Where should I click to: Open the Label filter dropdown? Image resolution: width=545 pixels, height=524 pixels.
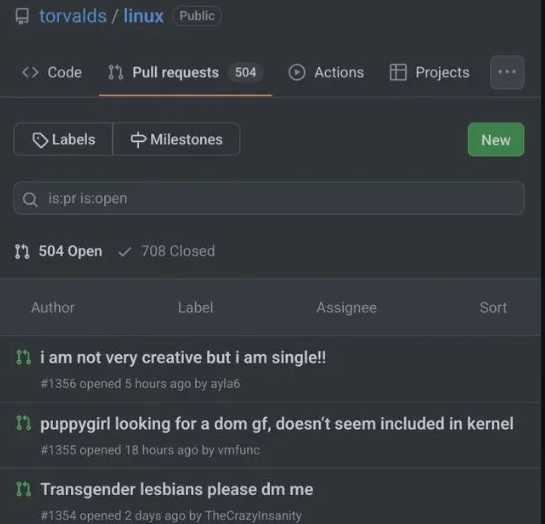(x=196, y=308)
